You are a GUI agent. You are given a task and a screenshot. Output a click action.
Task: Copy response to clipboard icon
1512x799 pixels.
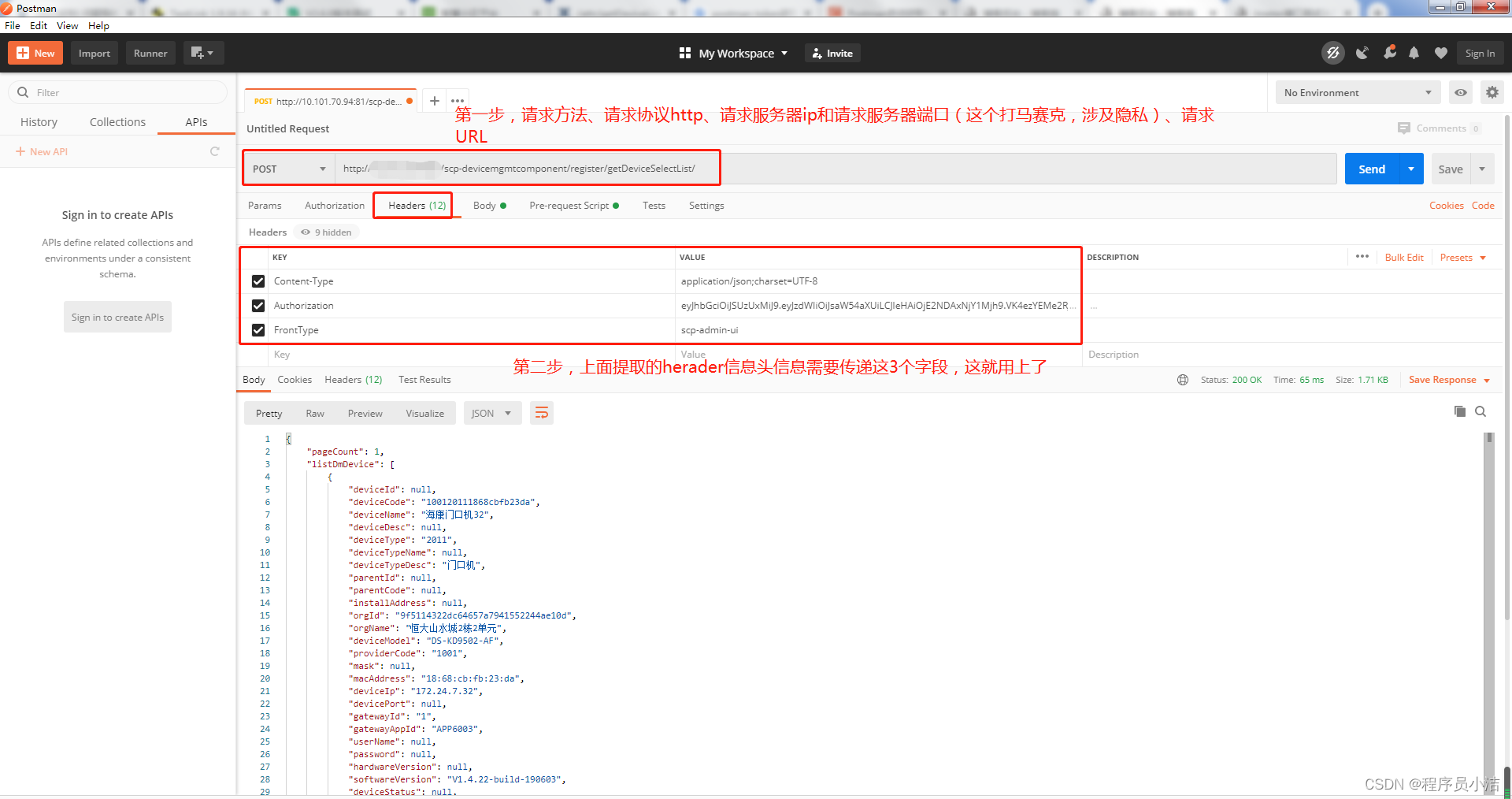[x=1459, y=411]
